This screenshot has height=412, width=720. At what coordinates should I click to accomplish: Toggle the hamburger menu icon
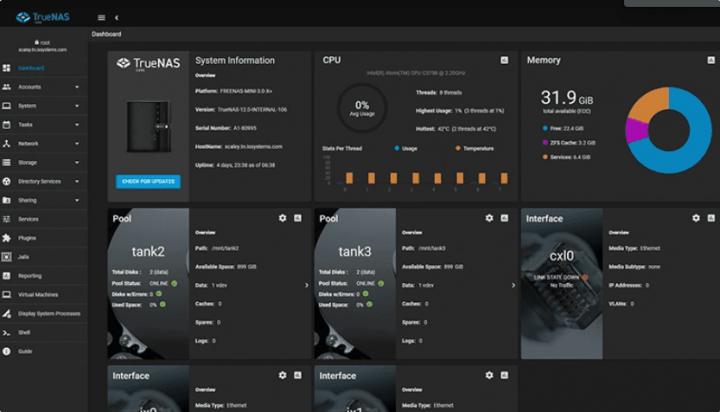[101, 17]
